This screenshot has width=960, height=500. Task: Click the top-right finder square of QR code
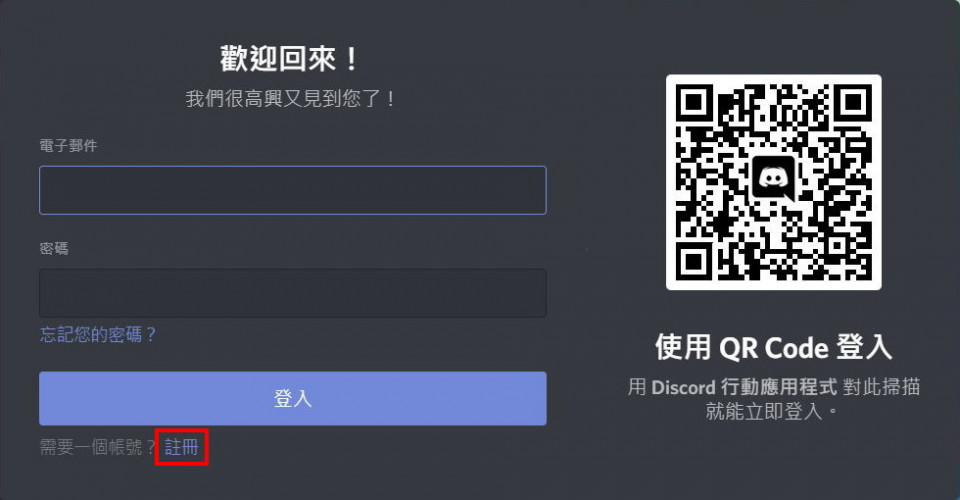tap(854, 102)
